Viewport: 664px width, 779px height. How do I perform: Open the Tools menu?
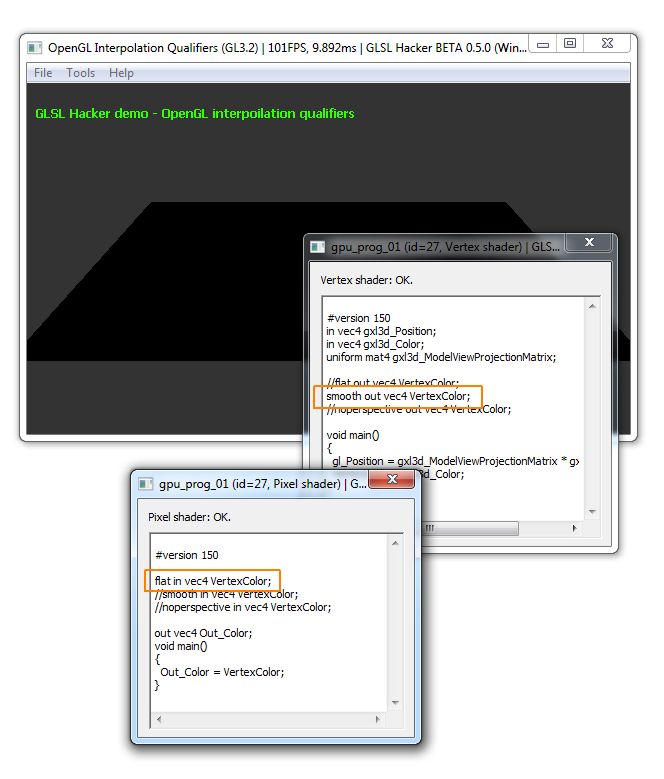tap(81, 73)
